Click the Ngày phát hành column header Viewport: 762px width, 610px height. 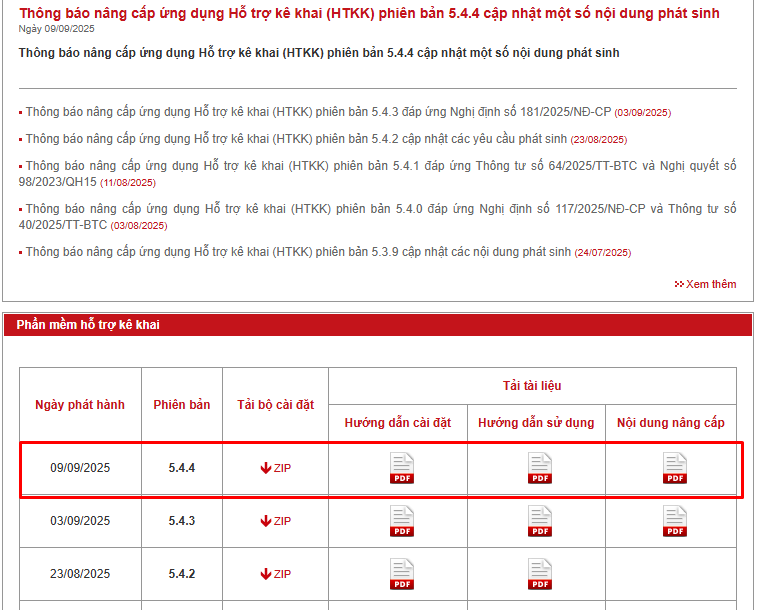pos(80,404)
